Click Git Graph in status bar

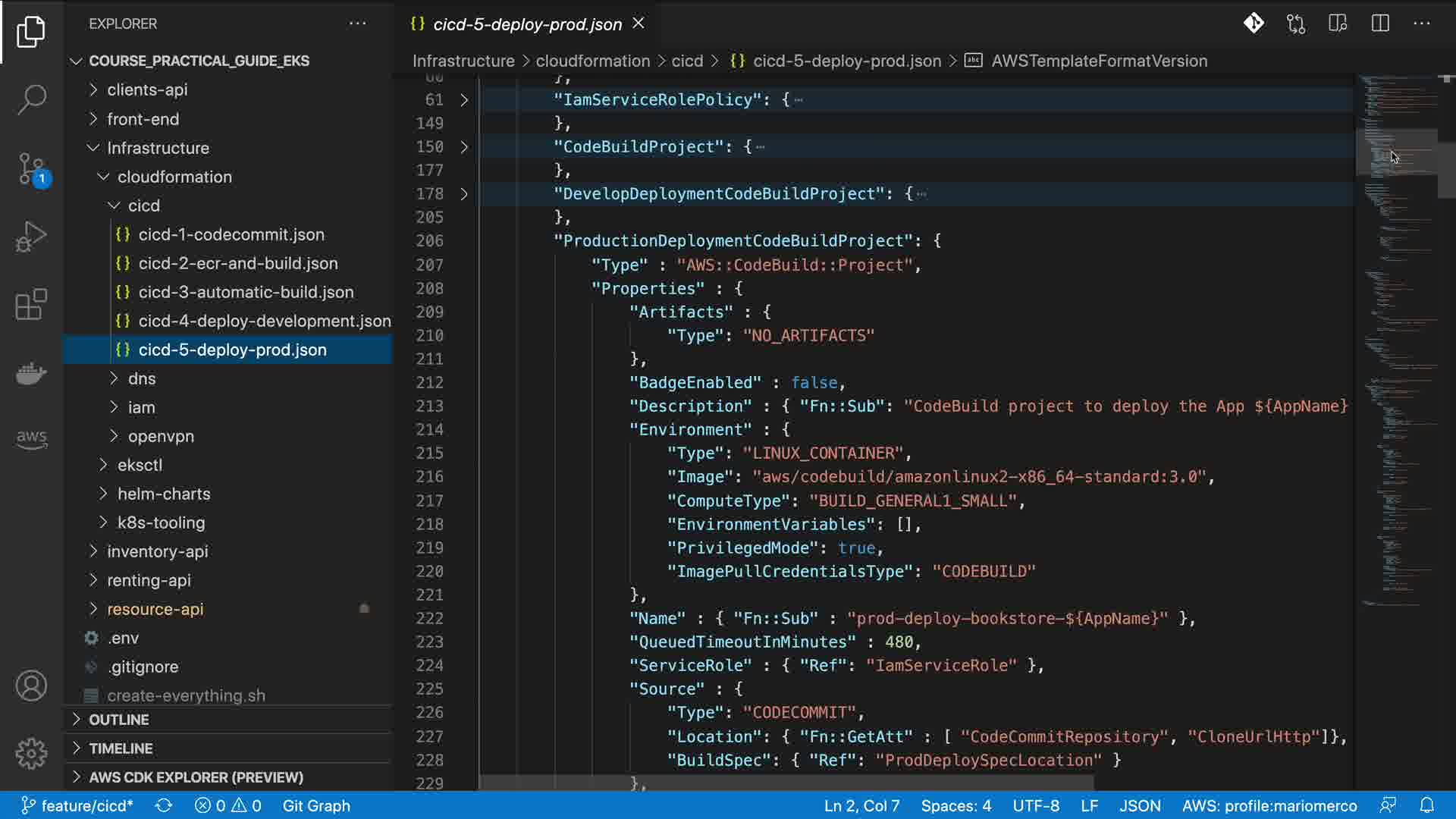(x=316, y=805)
